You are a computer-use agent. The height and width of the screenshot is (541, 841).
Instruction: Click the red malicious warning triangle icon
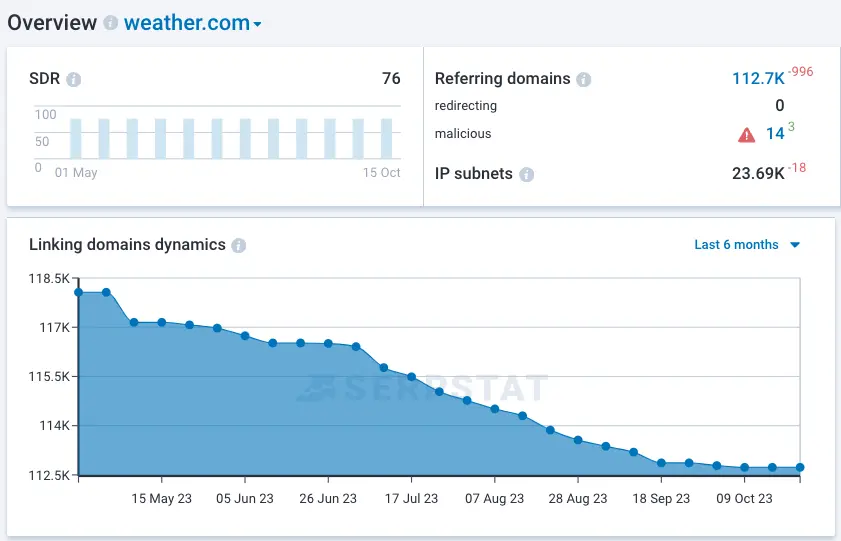click(x=746, y=135)
